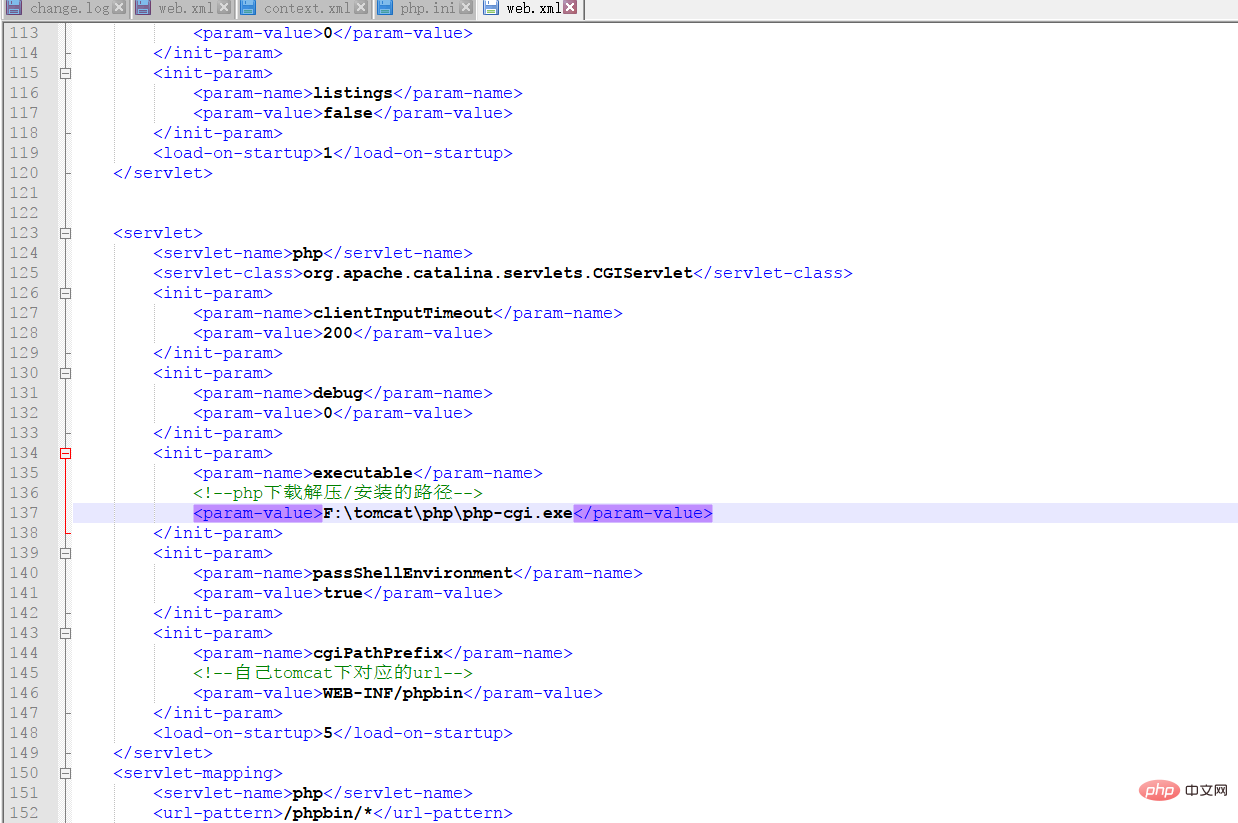The image size is (1238, 823).
Task: Click the php install path comment on line 136
Action: click(x=338, y=493)
